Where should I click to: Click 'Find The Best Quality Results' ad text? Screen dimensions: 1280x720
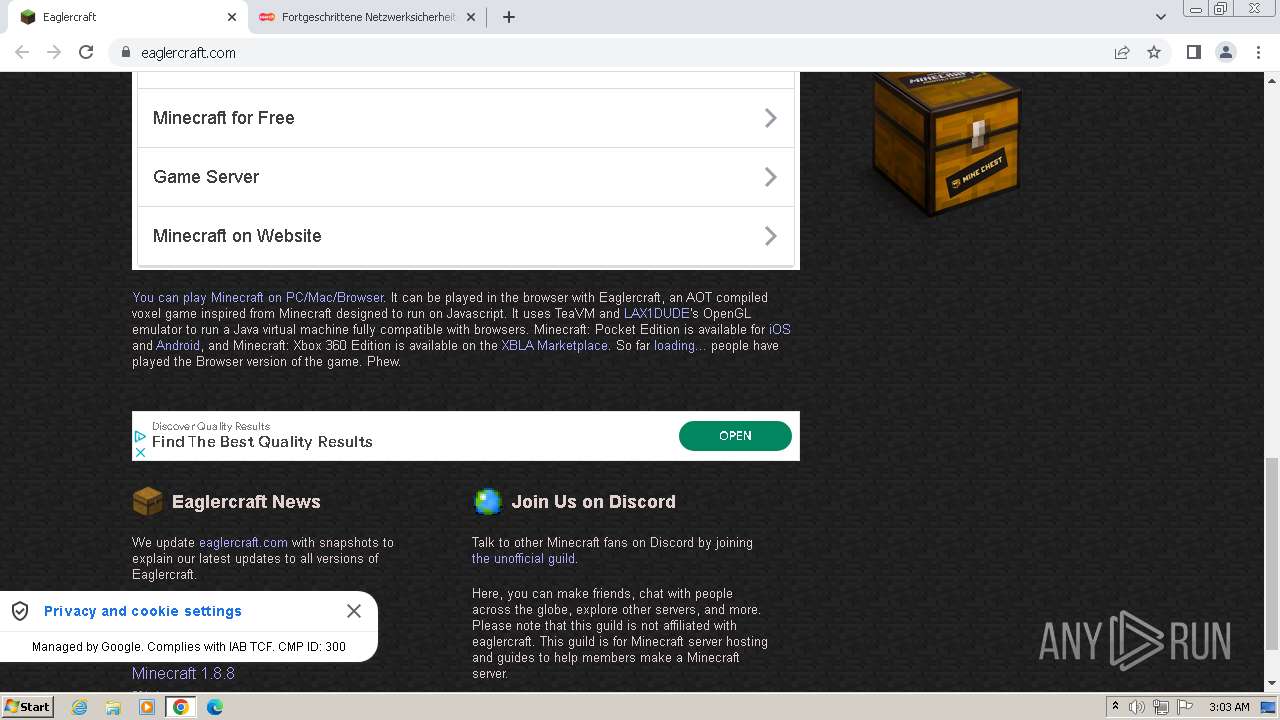[262, 442]
